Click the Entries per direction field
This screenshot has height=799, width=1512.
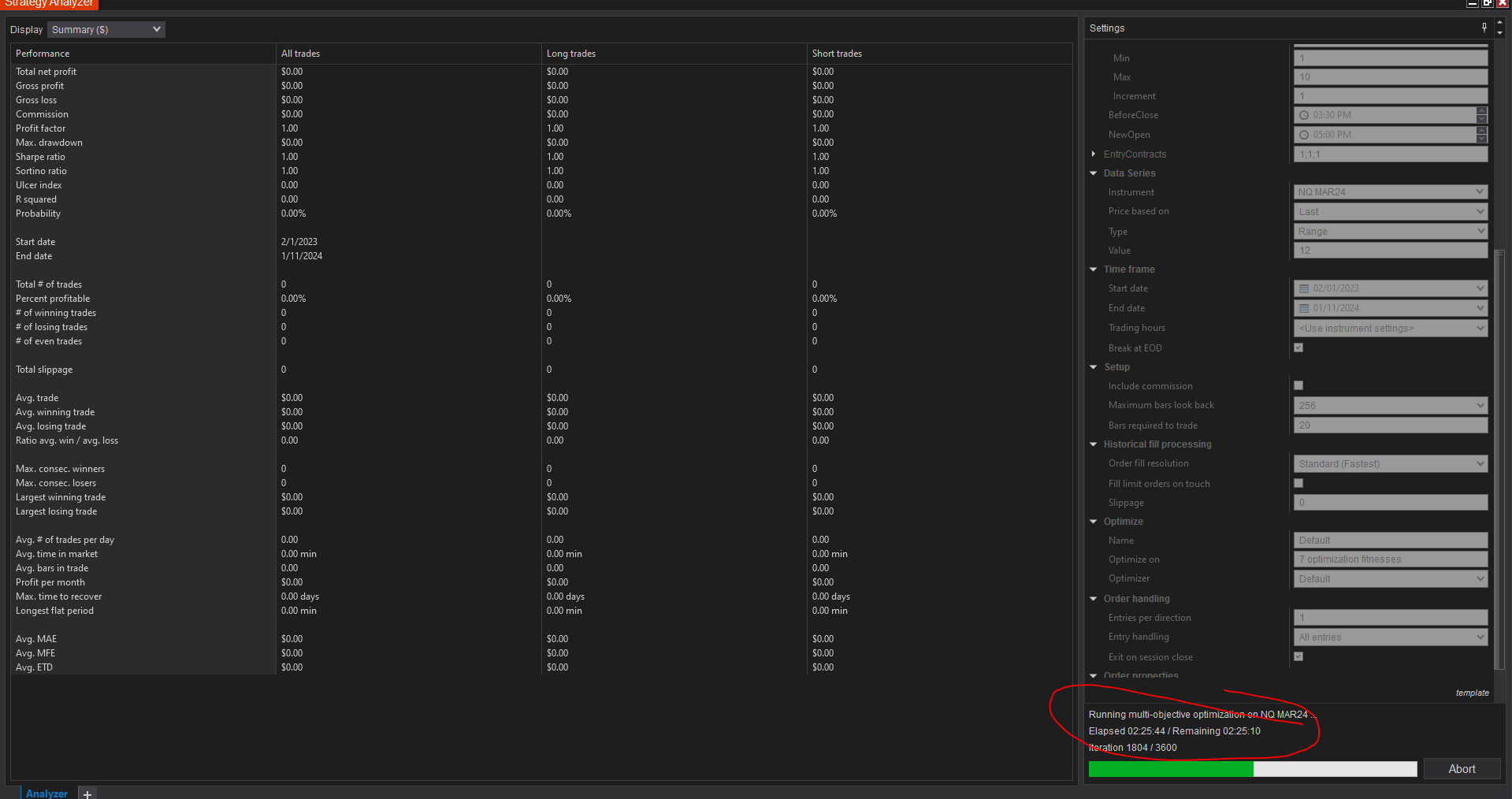pos(1391,617)
